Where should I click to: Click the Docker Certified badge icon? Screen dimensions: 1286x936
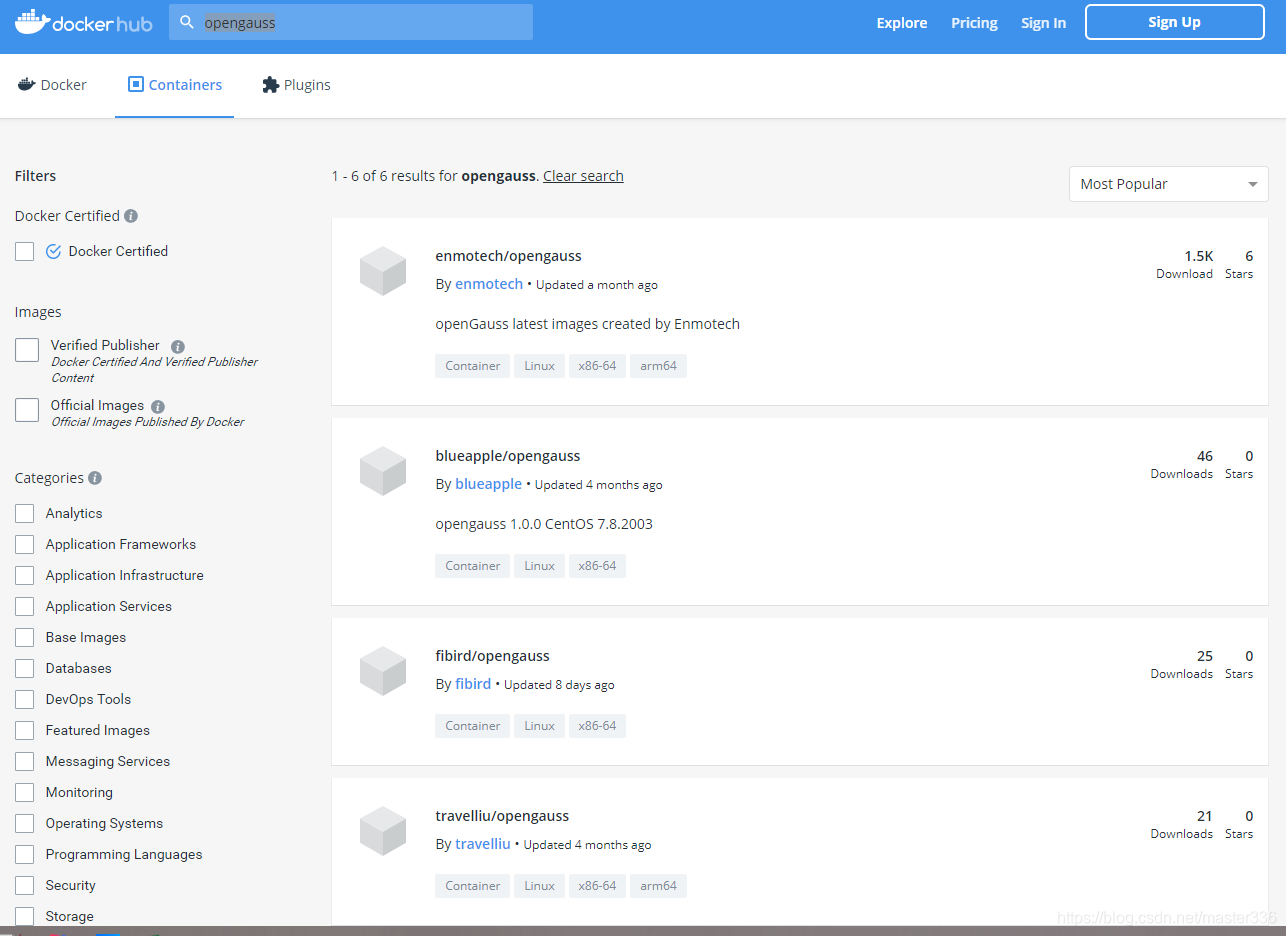tap(53, 251)
